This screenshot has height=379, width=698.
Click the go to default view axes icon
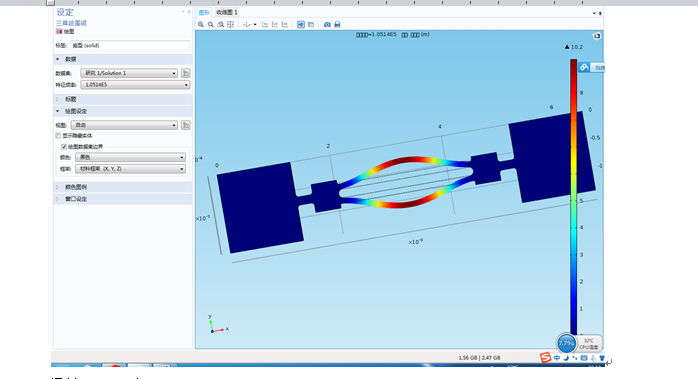point(247,24)
